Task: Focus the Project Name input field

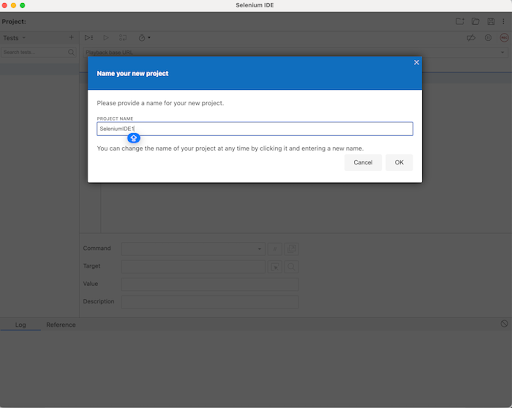Action: point(255,129)
